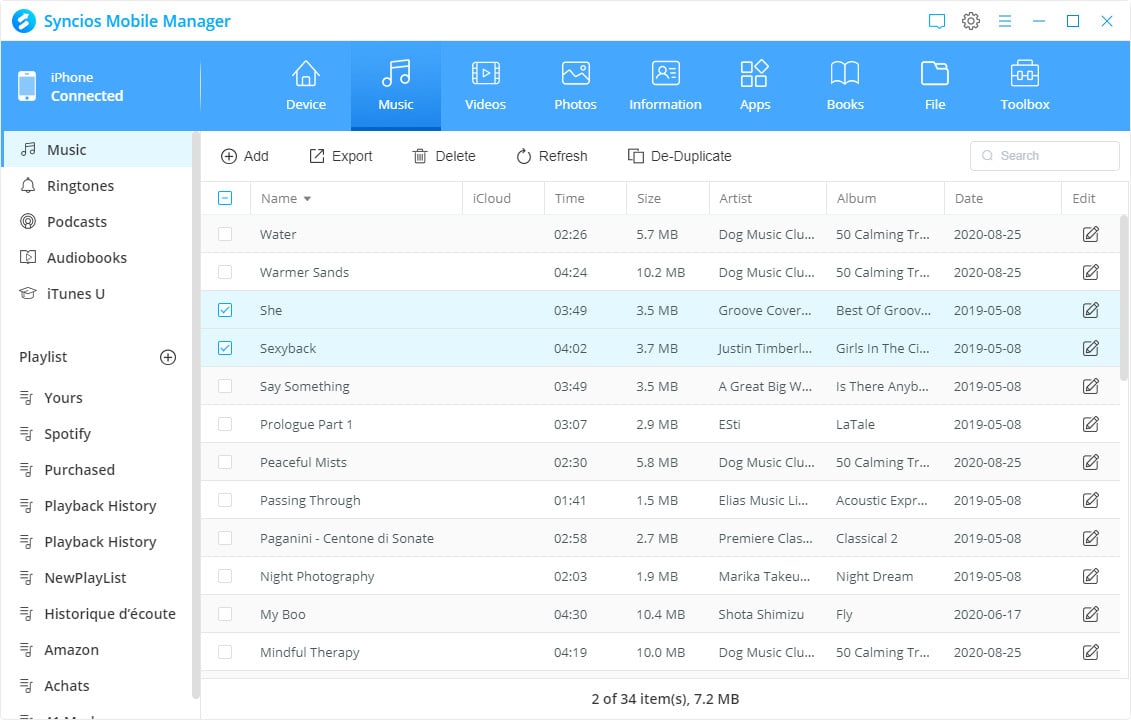Open the Amazon playlist

[x=97, y=650]
